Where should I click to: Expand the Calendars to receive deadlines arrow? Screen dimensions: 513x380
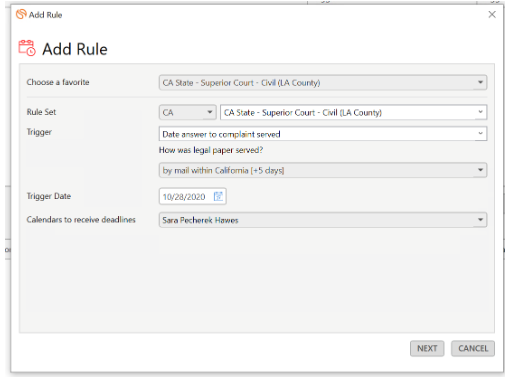coord(480,220)
